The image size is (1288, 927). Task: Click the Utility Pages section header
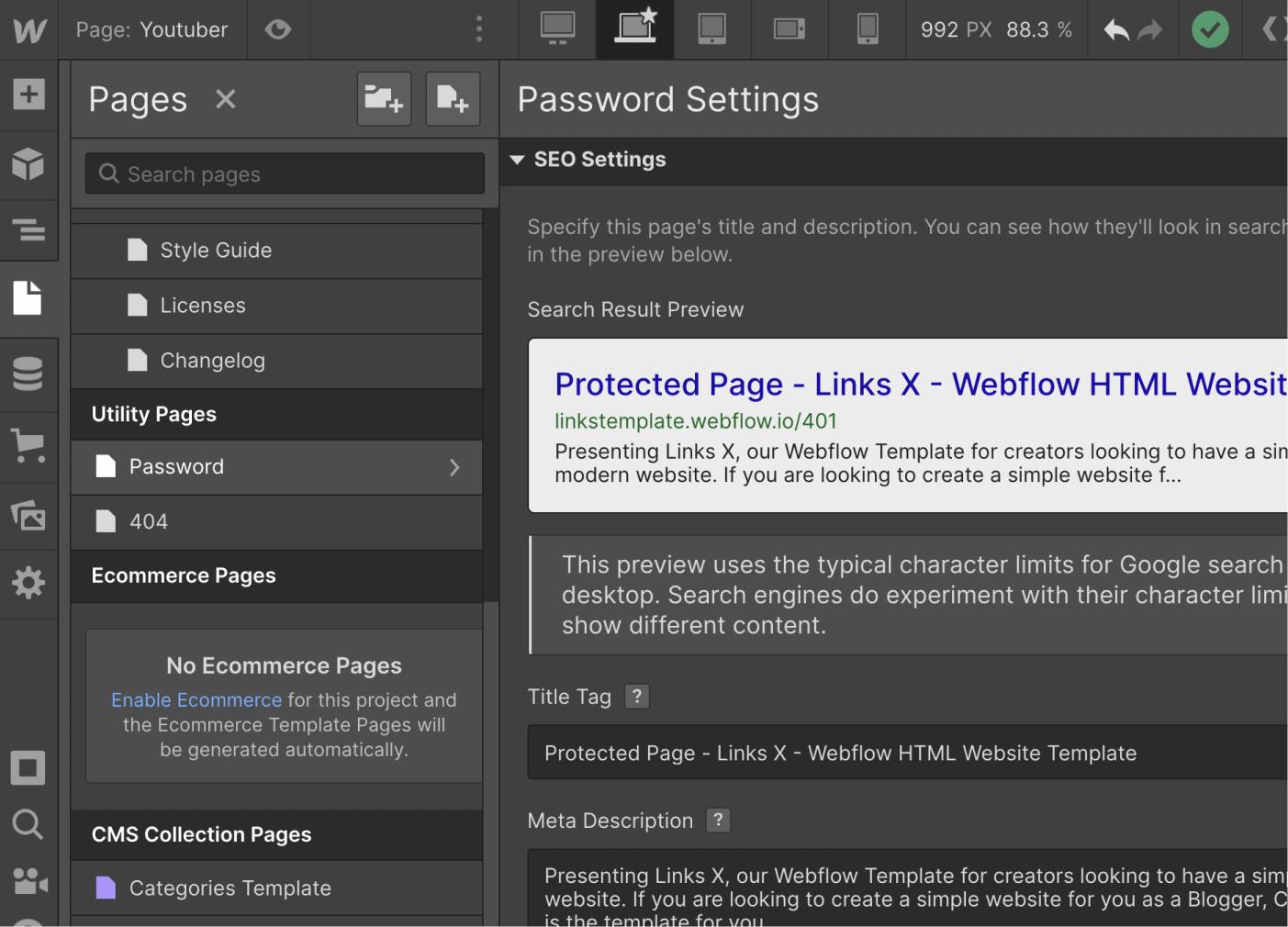276,415
